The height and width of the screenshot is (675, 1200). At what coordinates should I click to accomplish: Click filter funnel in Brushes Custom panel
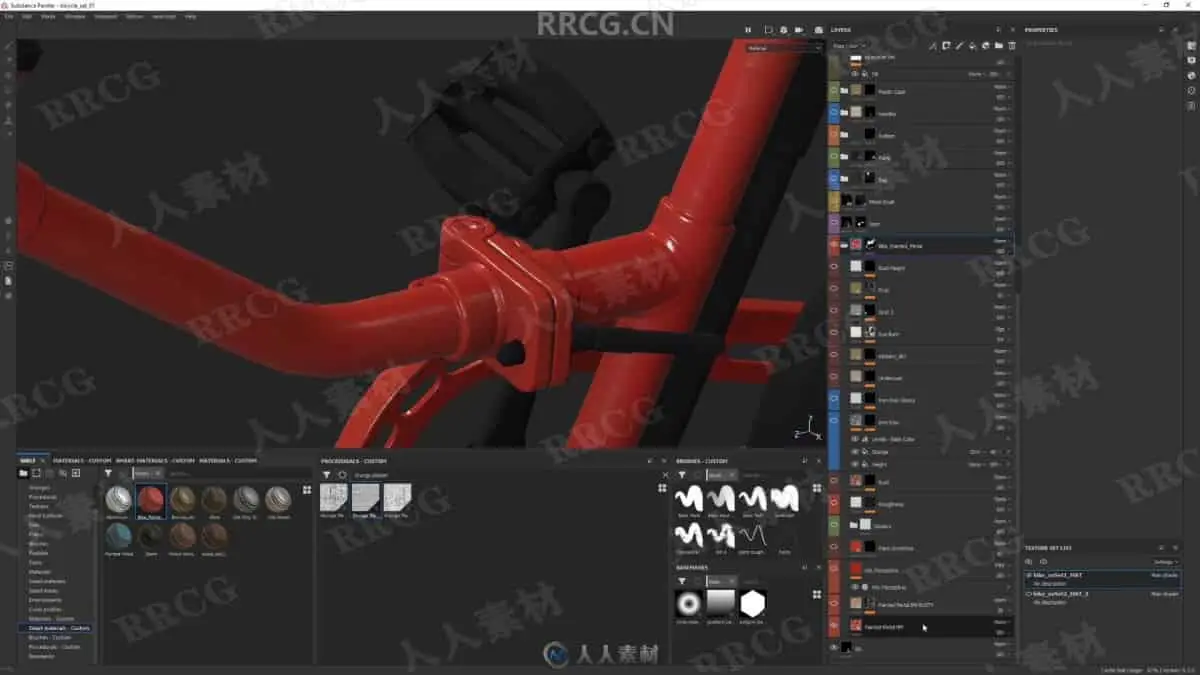[682, 474]
